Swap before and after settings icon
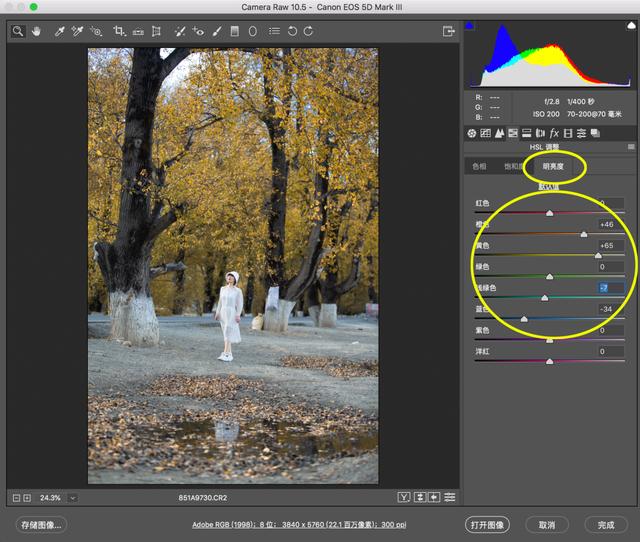 420,497
